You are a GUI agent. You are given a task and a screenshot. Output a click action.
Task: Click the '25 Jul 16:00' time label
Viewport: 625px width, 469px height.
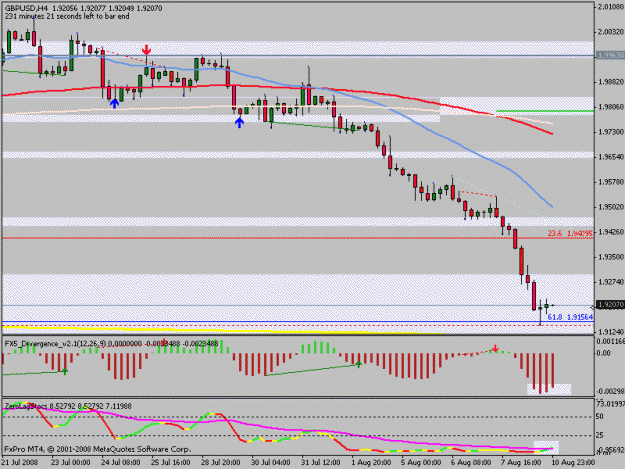point(171,463)
